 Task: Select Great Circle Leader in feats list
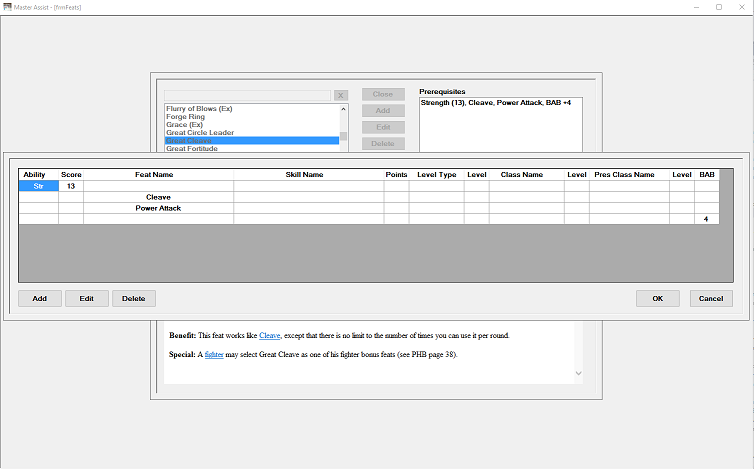coord(251,133)
